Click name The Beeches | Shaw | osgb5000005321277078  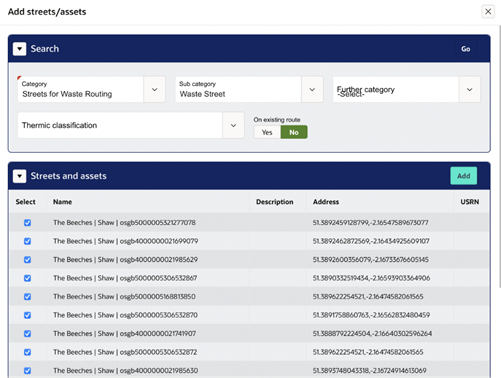[x=124, y=223]
